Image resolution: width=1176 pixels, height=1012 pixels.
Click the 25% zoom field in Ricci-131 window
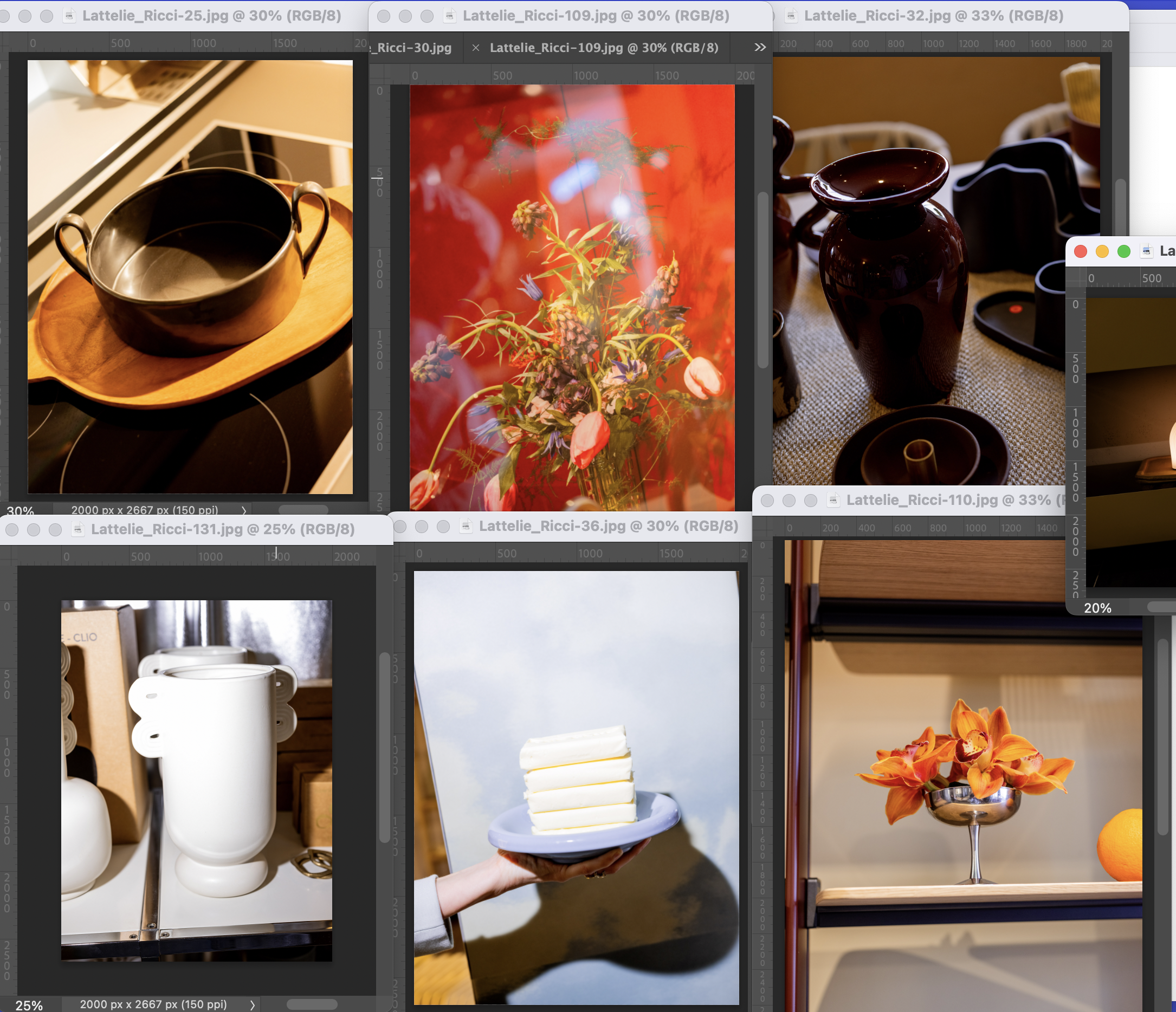(x=29, y=1004)
